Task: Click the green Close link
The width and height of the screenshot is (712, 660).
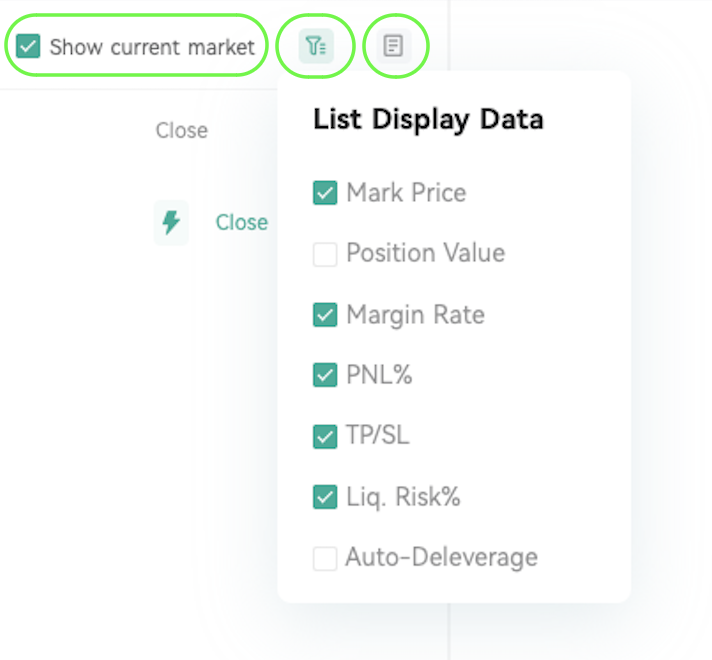Action: [242, 223]
